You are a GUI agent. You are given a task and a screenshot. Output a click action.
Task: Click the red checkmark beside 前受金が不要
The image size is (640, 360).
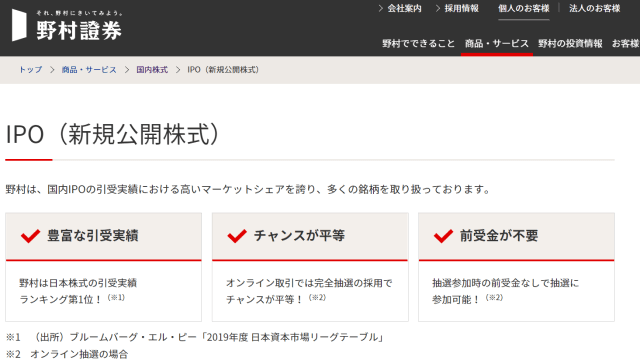(444, 236)
